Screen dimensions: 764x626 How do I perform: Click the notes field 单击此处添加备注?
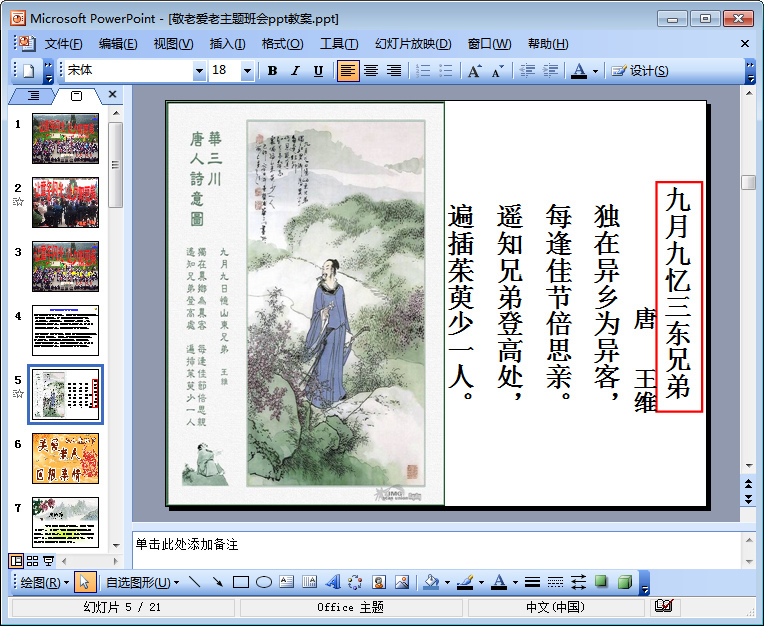[x=436, y=550]
